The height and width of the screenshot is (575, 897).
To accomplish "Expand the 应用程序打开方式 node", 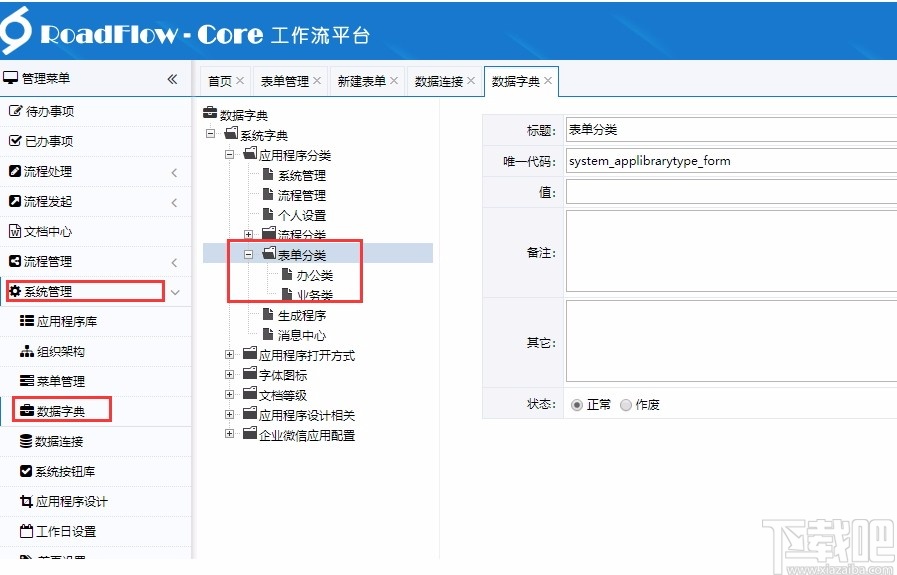I will pyautogui.click(x=229, y=354).
